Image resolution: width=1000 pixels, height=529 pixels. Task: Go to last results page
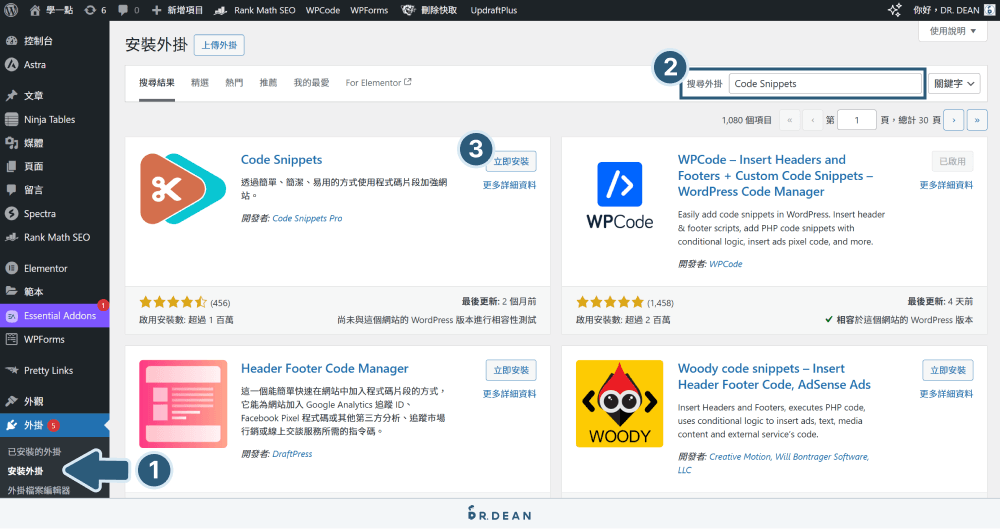(x=977, y=120)
